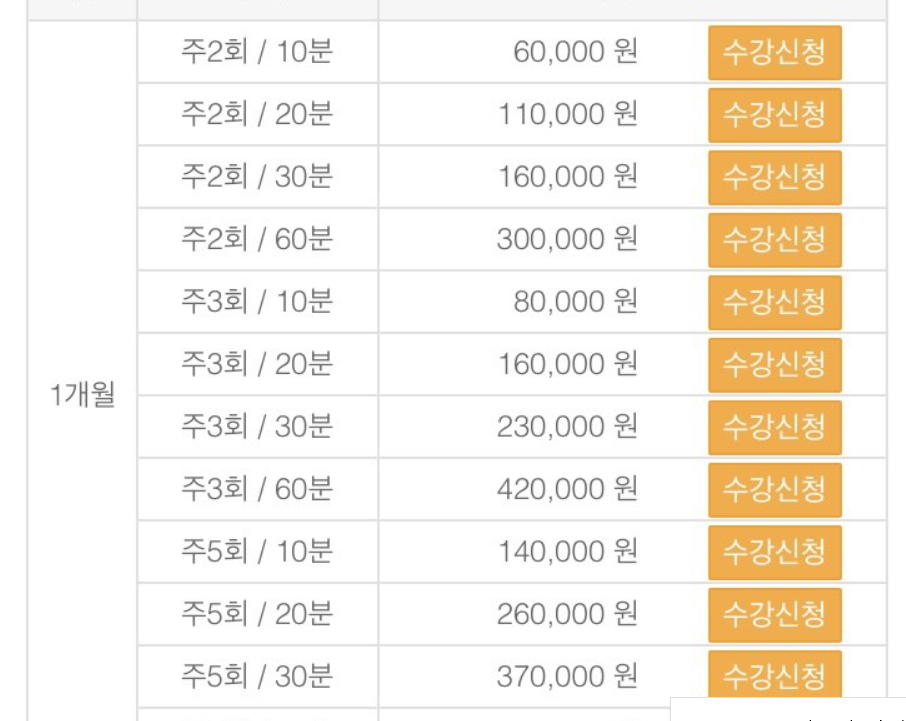
Task: Select the 주2회 / 10분 course label
Action: (257, 52)
